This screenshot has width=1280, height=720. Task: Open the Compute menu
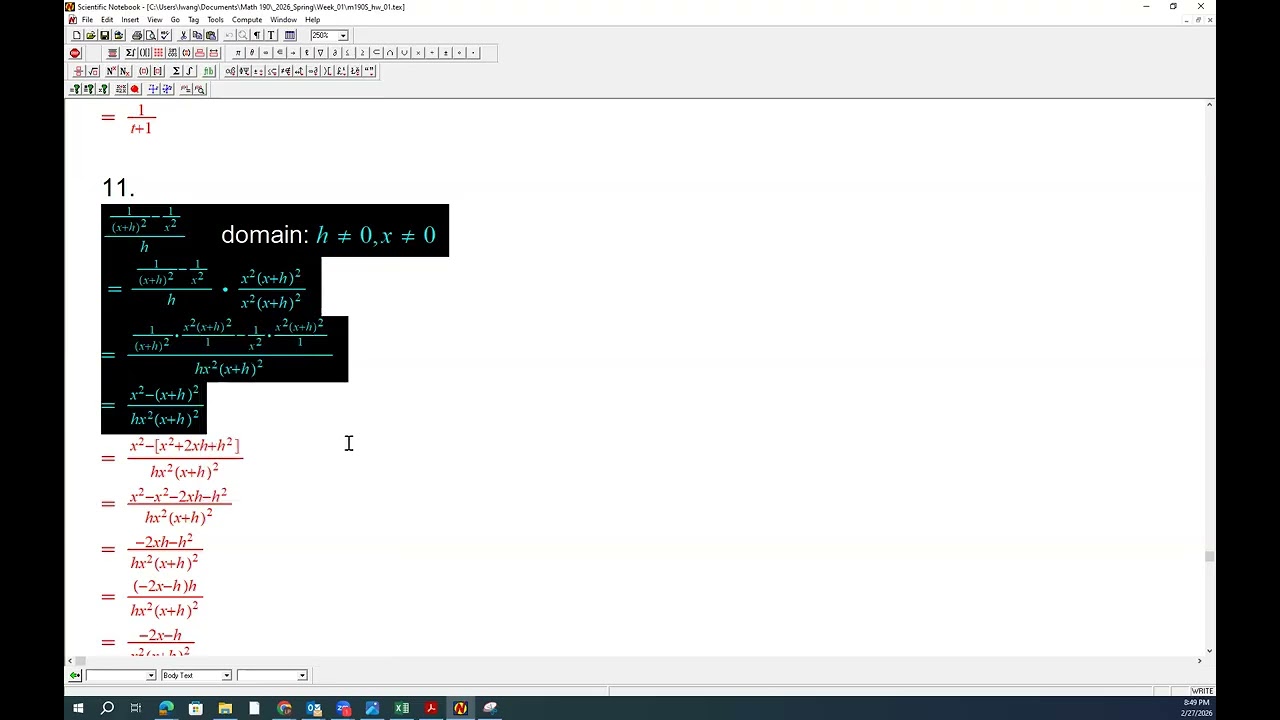(x=247, y=20)
